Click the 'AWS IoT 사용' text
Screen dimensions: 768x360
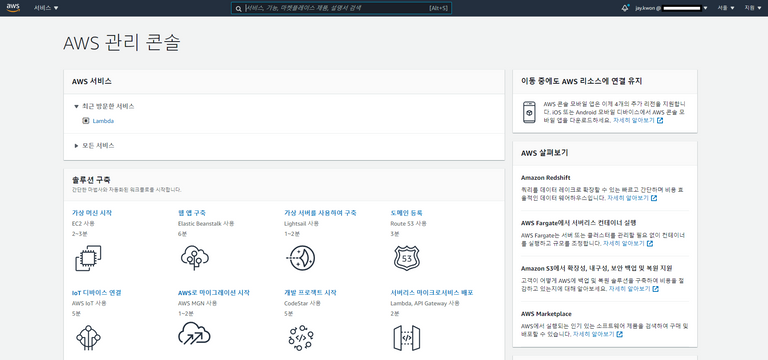pos(89,303)
